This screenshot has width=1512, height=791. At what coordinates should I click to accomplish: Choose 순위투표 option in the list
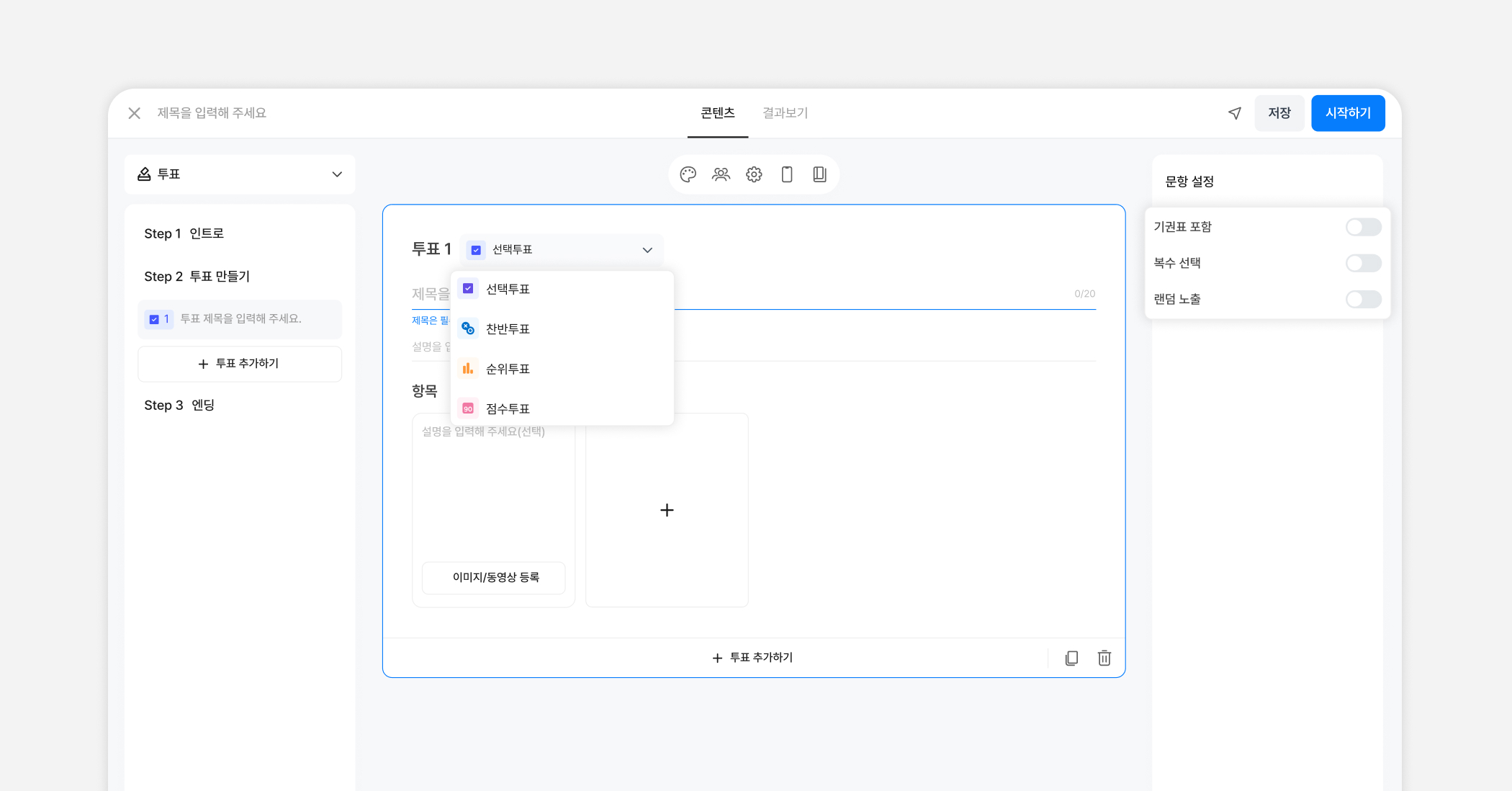click(508, 369)
